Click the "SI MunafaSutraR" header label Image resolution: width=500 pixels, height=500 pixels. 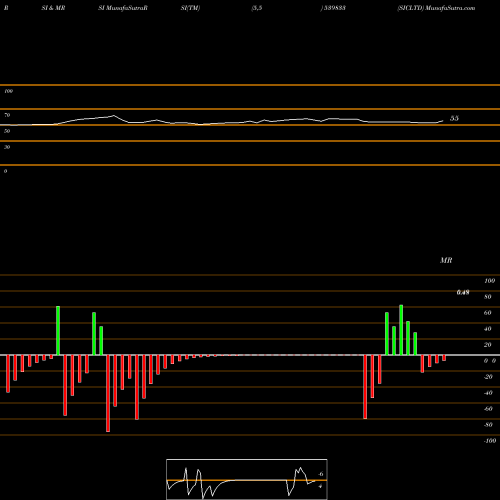[x=123, y=8]
